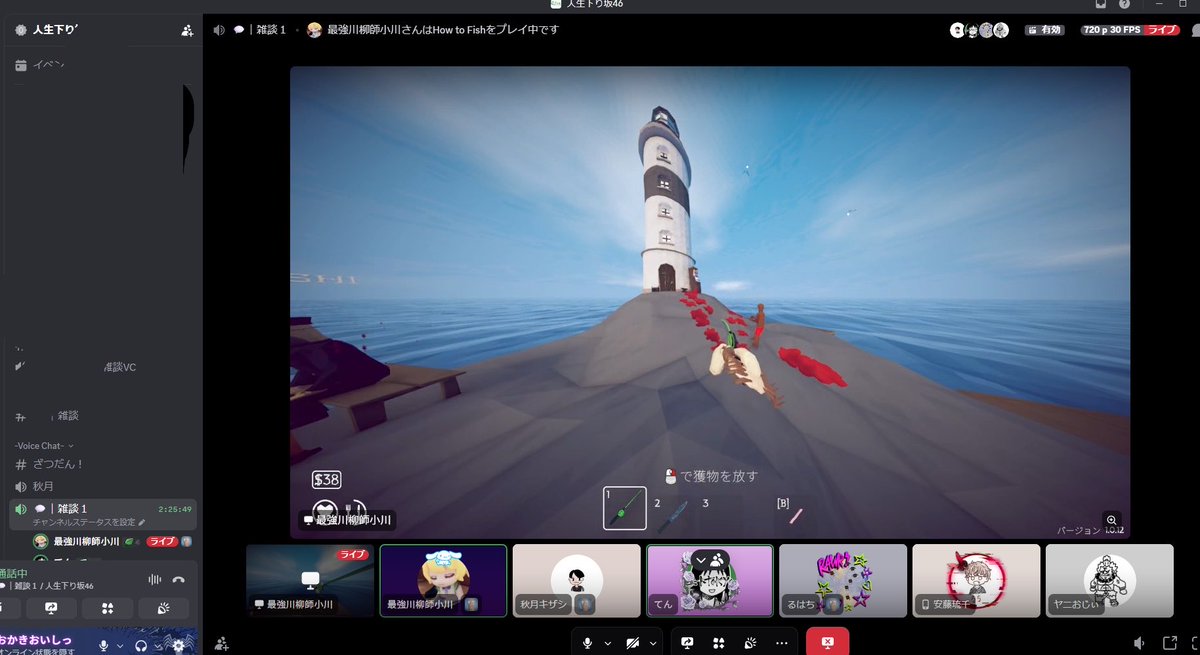Open more options ellipsis in call bar

(781, 643)
